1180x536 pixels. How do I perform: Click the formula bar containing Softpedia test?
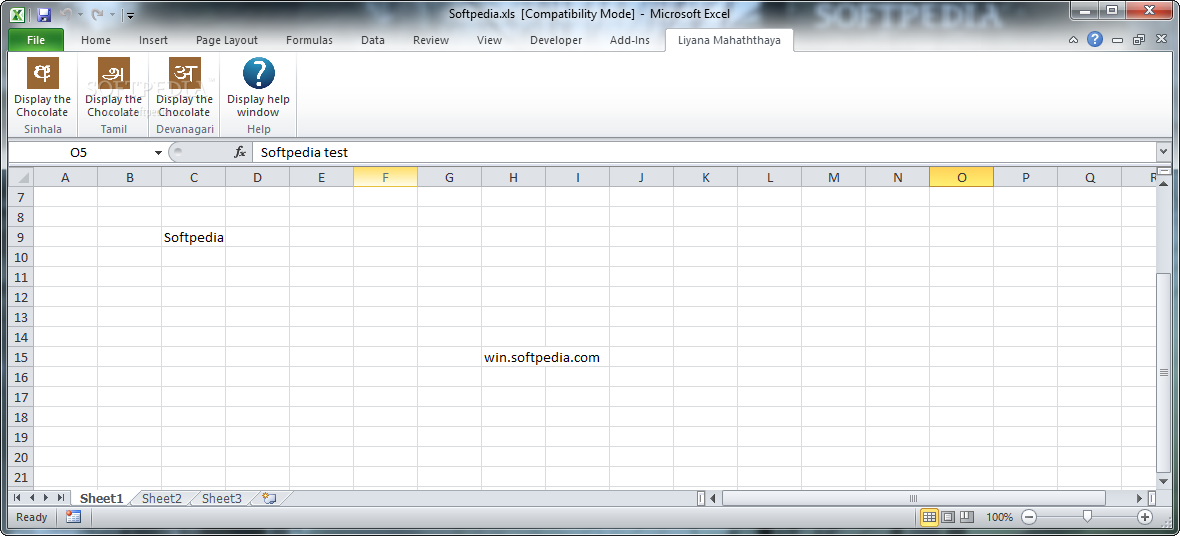704,152
